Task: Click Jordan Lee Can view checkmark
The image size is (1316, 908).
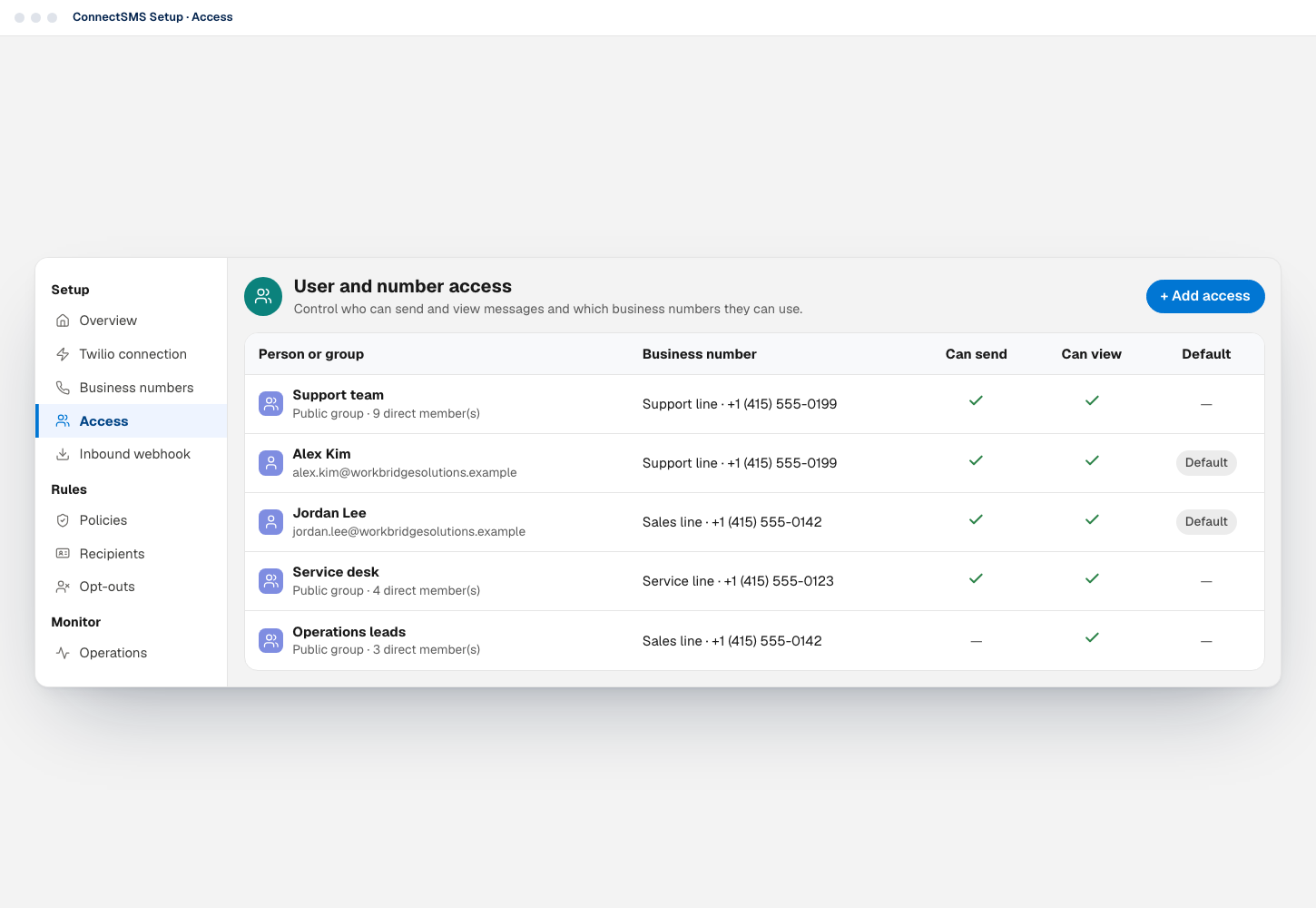Action: pos(1092,519)
